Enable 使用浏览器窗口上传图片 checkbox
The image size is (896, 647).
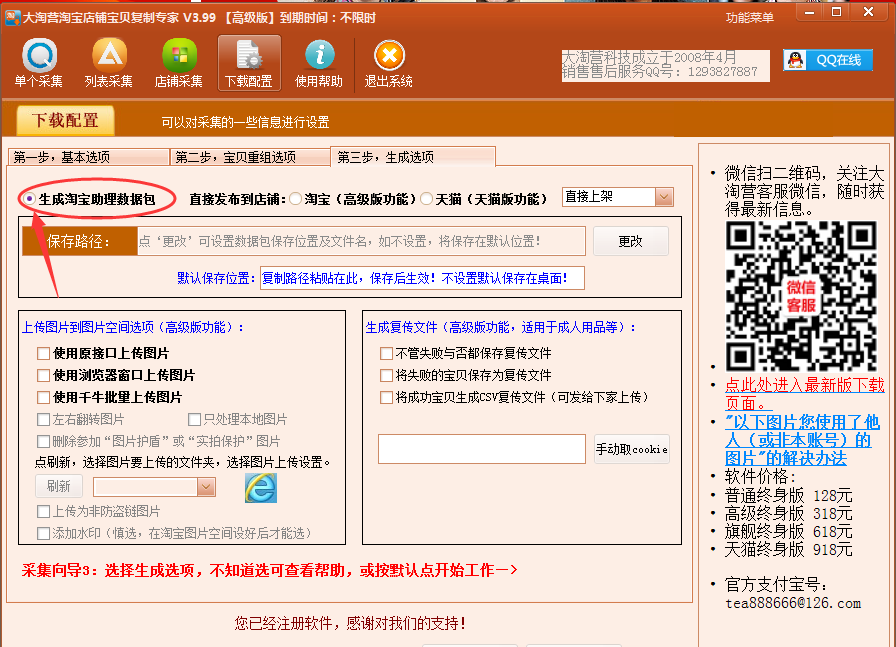[x=43, y=375]
